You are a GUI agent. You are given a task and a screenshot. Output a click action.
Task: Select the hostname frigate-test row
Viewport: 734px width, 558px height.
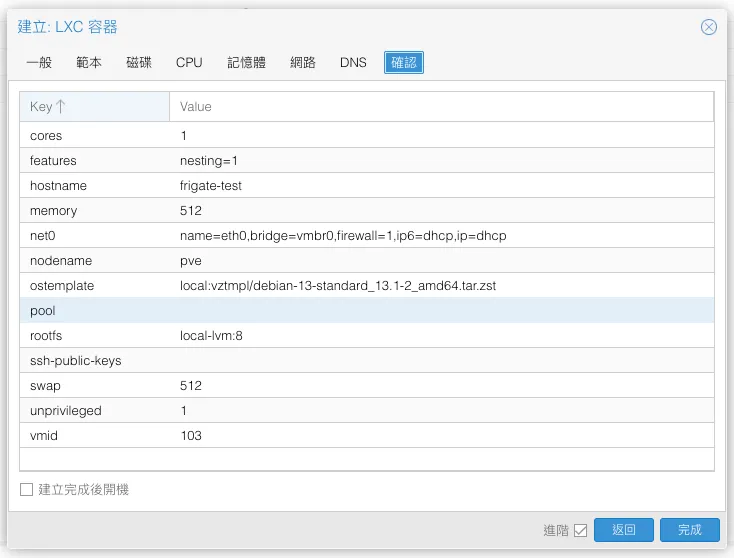[x=366, y=186]
